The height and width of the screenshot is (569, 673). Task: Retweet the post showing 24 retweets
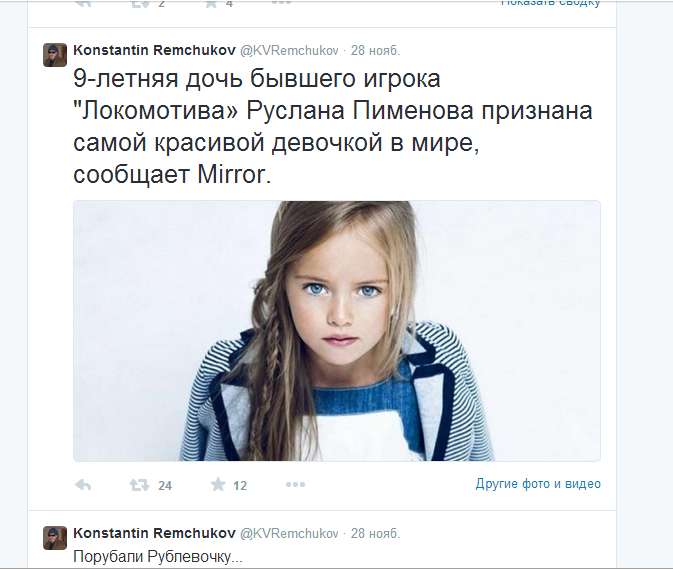click(x=139, y=485)
